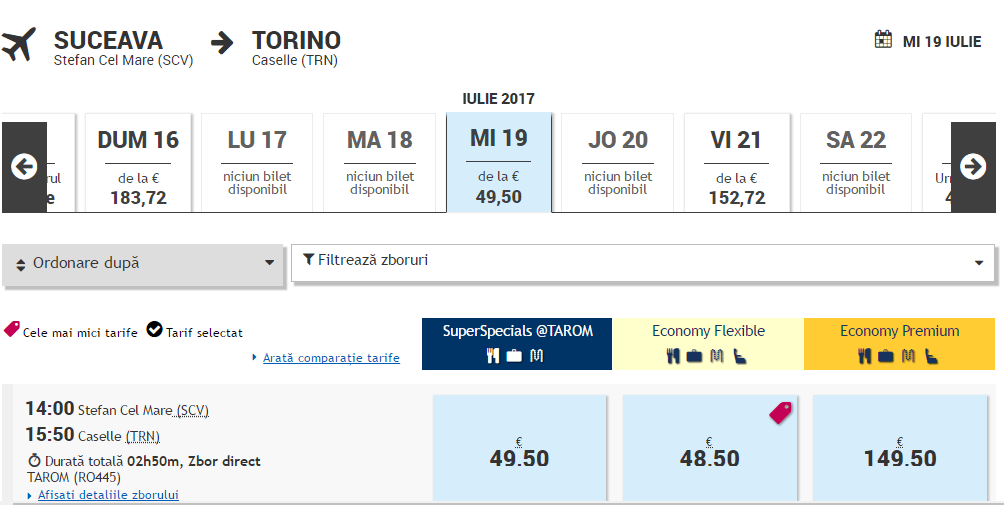
Task: Click the seat icon under Economy Premium
Action: pos(931,355)
